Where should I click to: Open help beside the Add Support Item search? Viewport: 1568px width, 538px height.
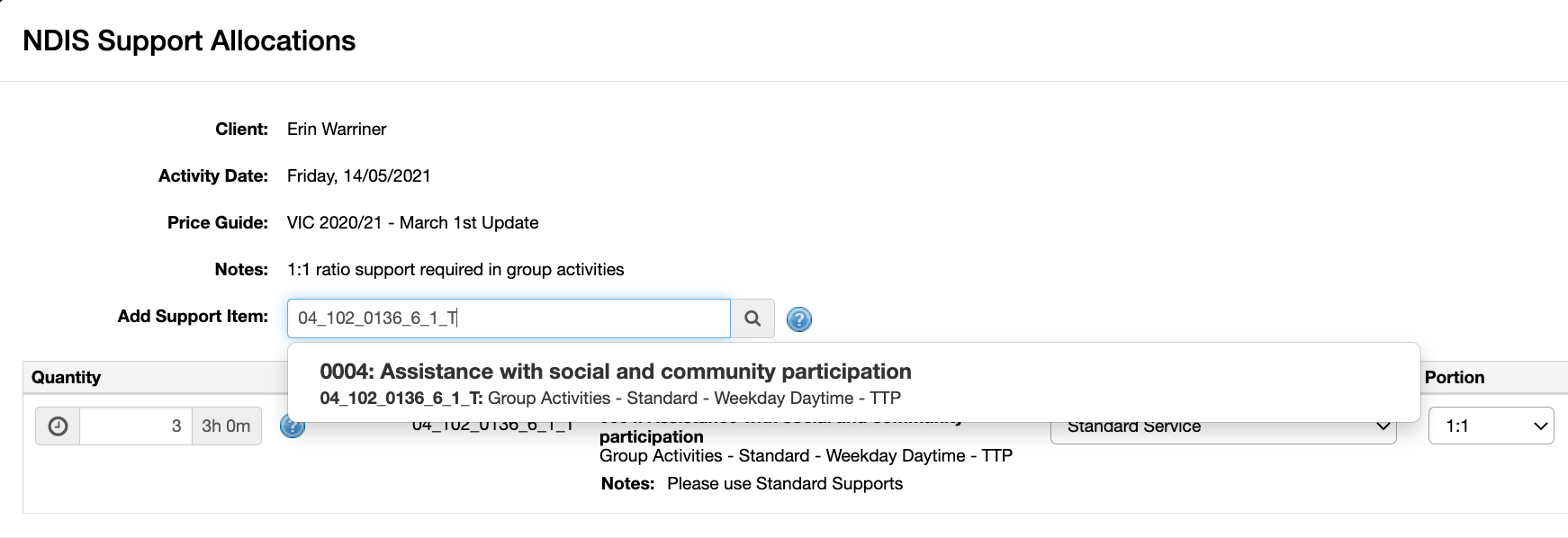click(x=798, y=318)
